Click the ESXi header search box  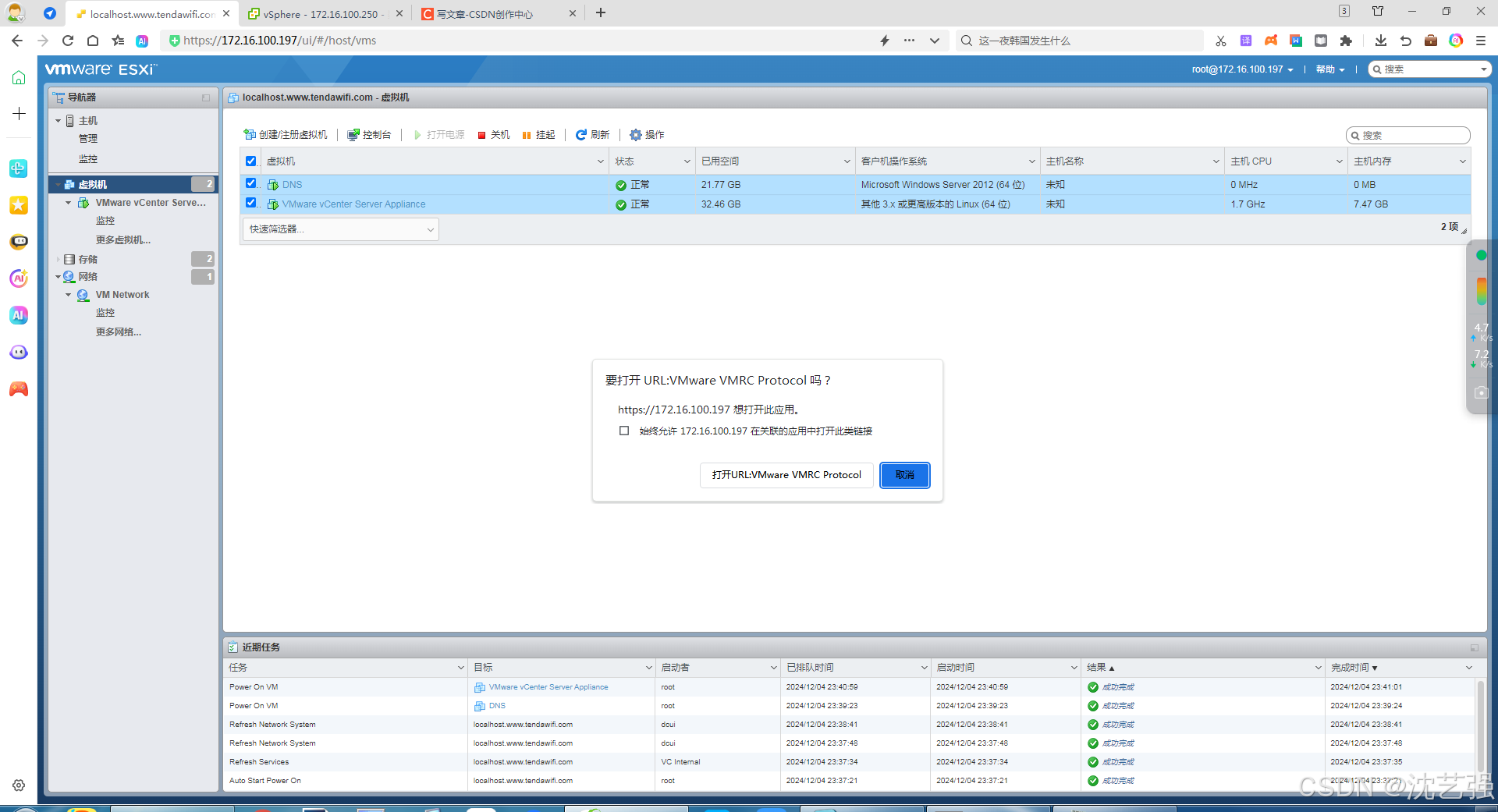click(x=1429, y=69)
